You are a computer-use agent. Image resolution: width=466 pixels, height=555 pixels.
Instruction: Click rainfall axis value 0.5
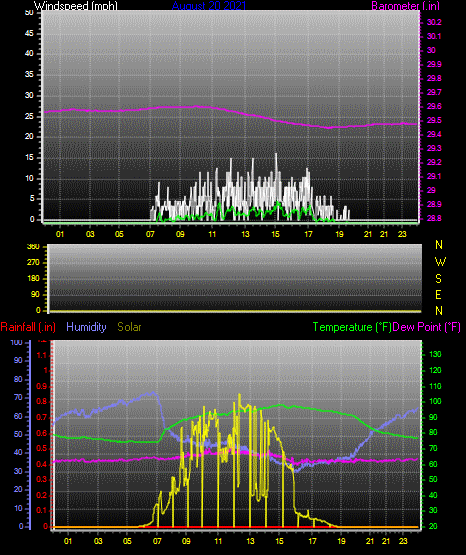[x=42, y=448]
